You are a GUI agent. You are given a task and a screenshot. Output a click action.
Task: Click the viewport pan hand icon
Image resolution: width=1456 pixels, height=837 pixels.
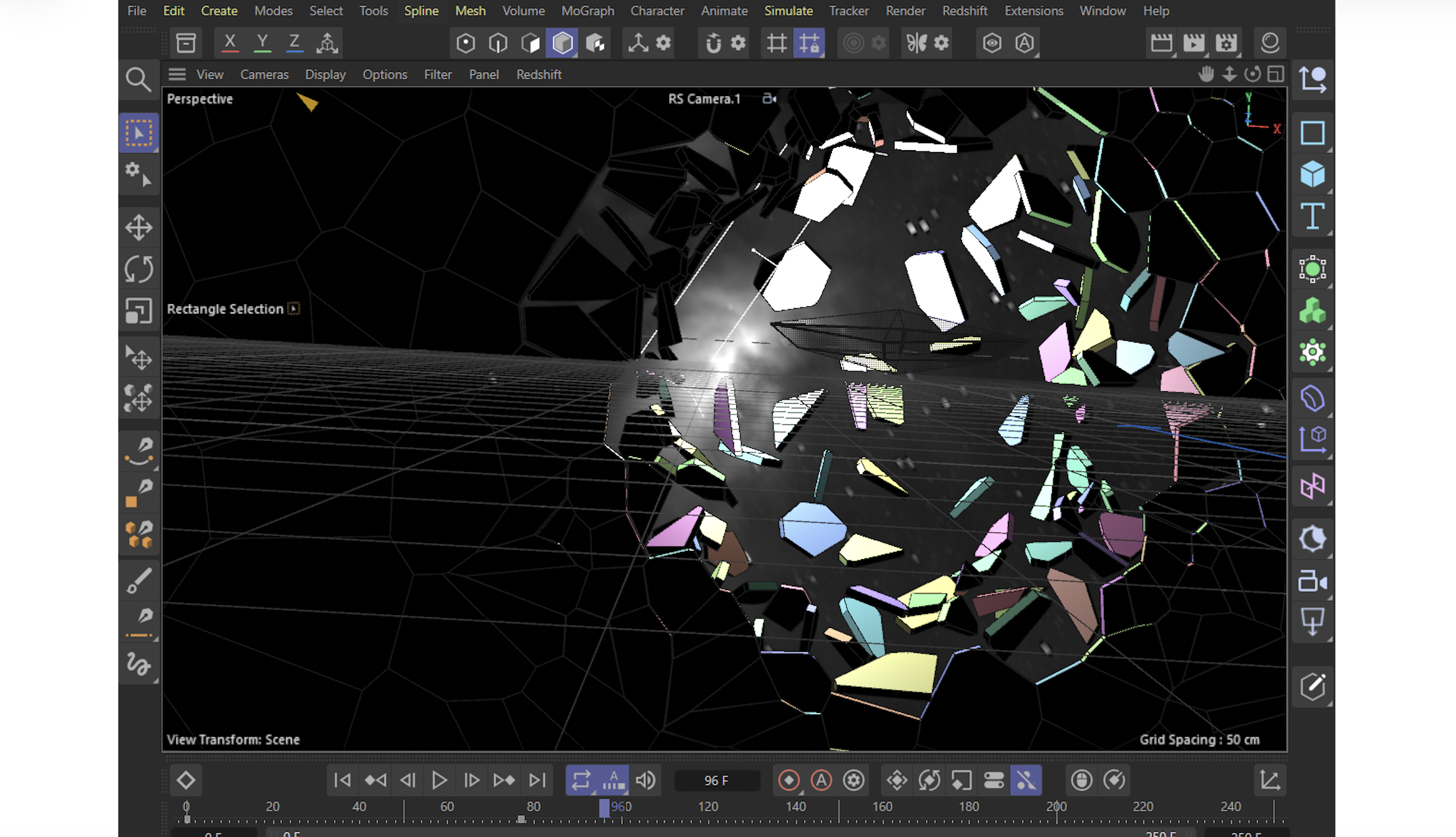(x=1206, y=74)
